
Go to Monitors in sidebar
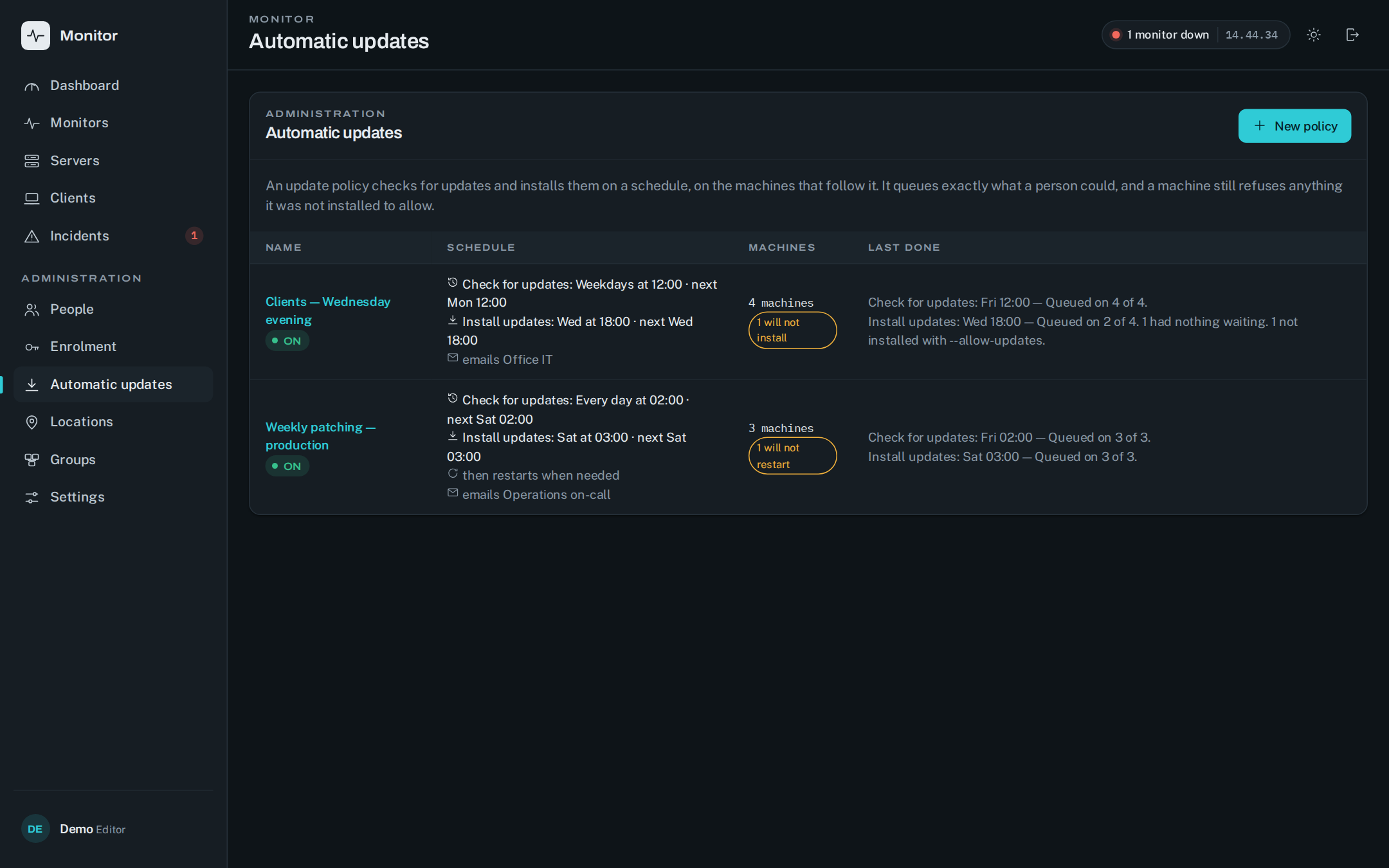pos(113,123)
